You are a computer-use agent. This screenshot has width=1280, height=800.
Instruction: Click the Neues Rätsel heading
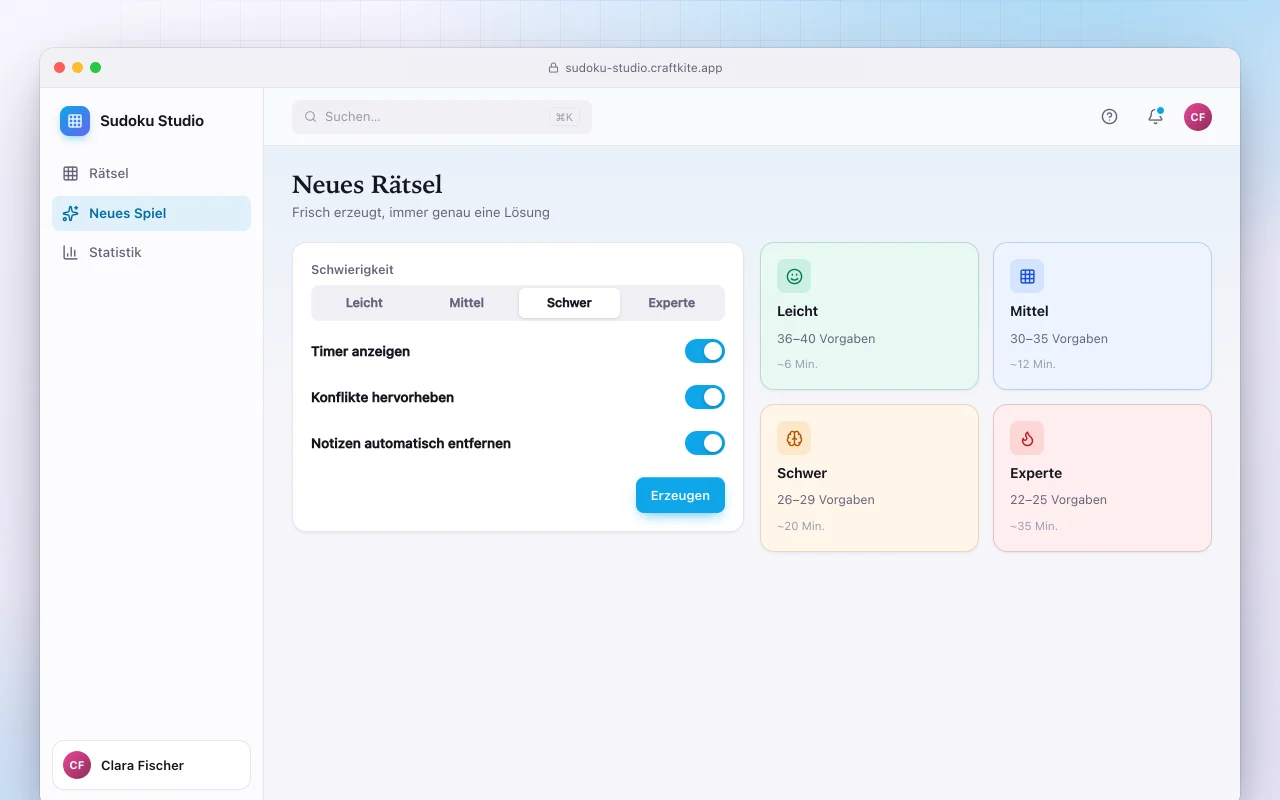pyautogui.click(x=367, y=184)
